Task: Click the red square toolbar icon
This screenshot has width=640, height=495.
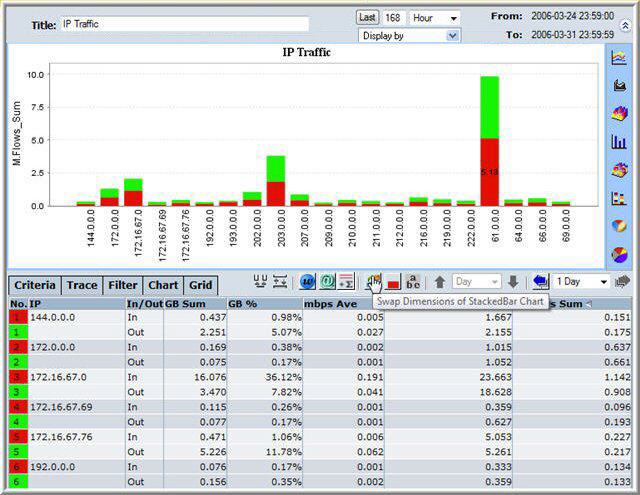Action: [393, 283]
